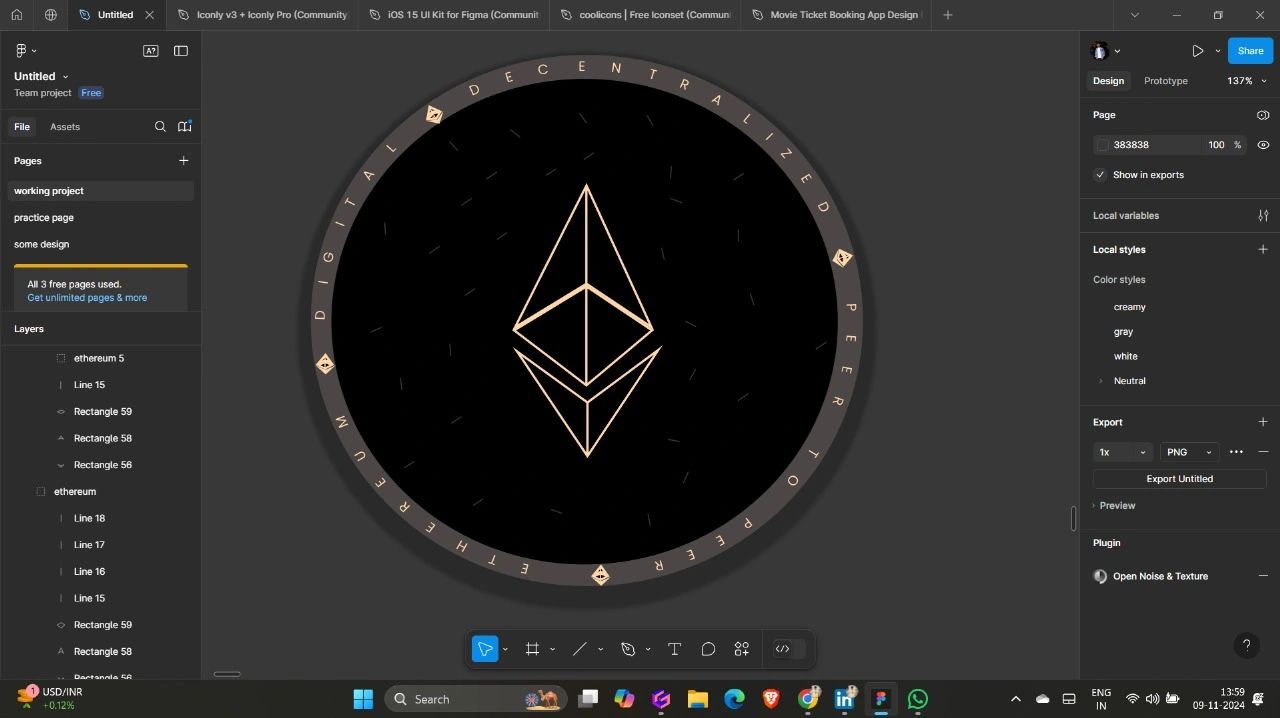This screenshot has height=718, width=1280.
Task: Select the Line shape tool
Action: [x=579, y=649]
